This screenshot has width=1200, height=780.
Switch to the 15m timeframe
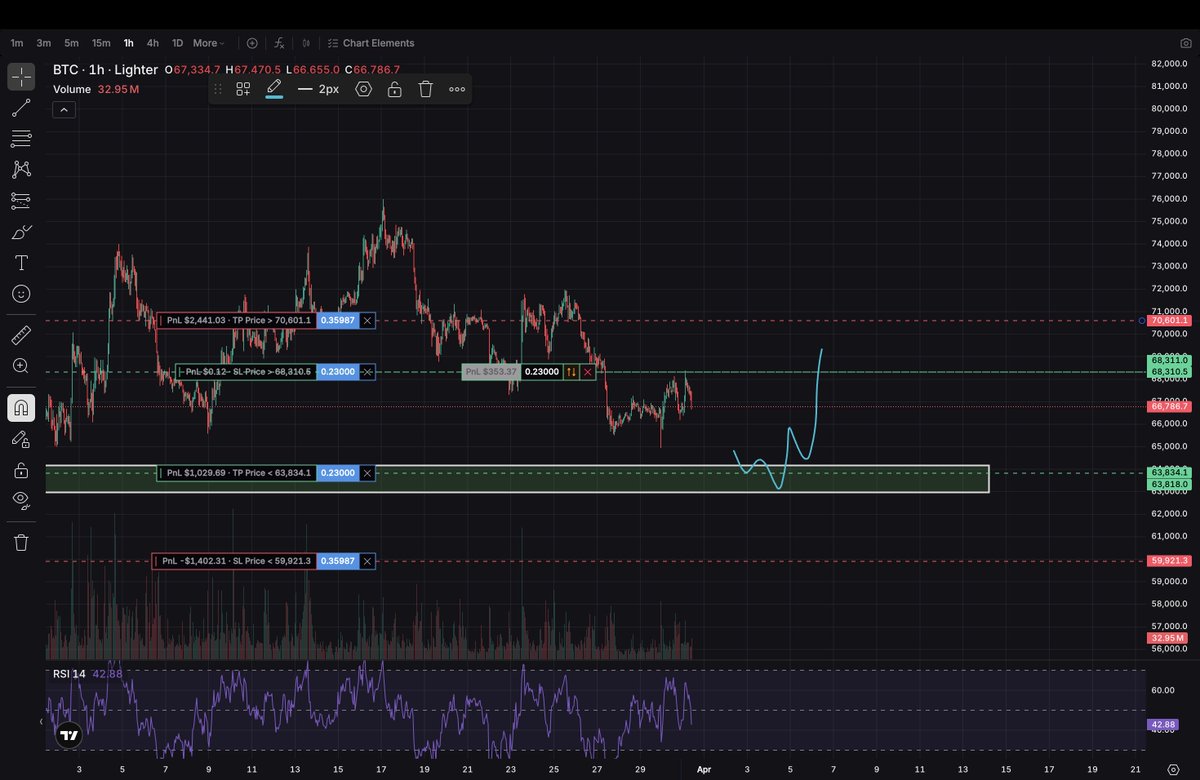click(101, 43)
